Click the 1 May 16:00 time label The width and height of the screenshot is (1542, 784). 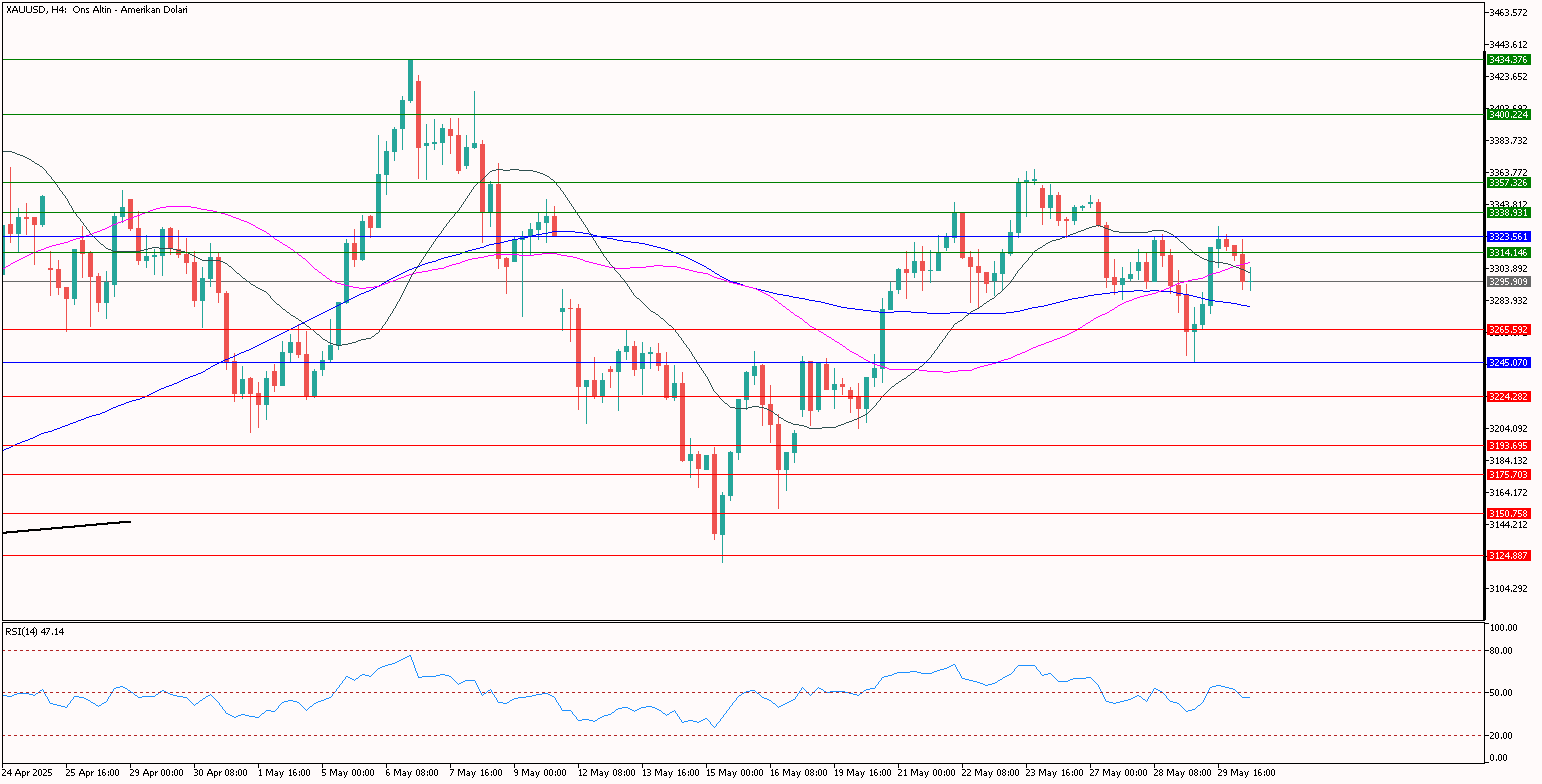[x=285, y=773]
